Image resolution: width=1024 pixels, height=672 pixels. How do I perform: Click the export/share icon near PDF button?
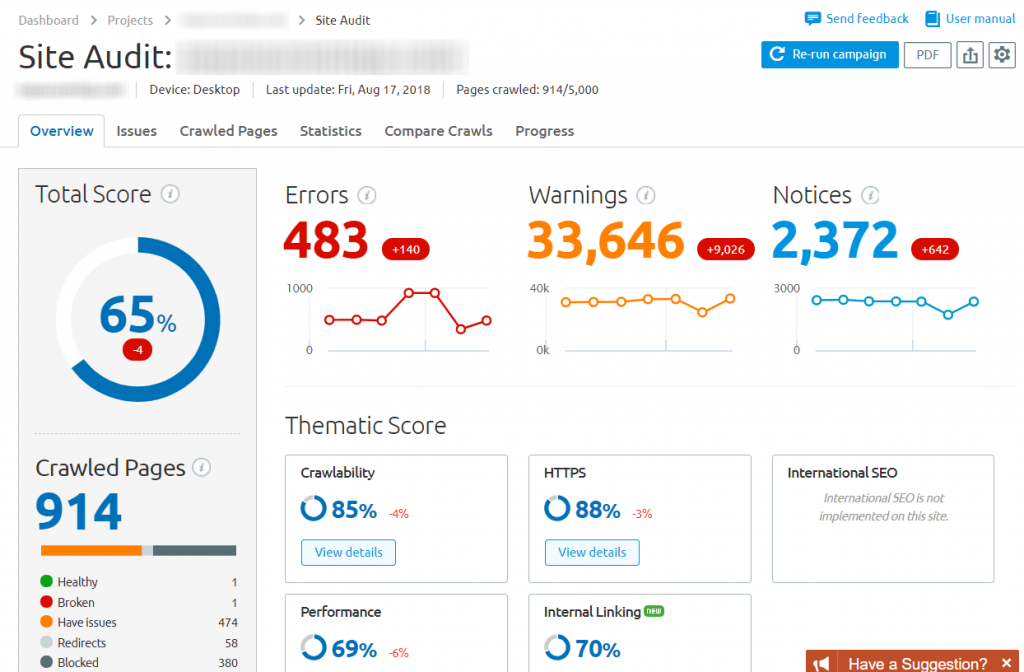pos(969,55)
